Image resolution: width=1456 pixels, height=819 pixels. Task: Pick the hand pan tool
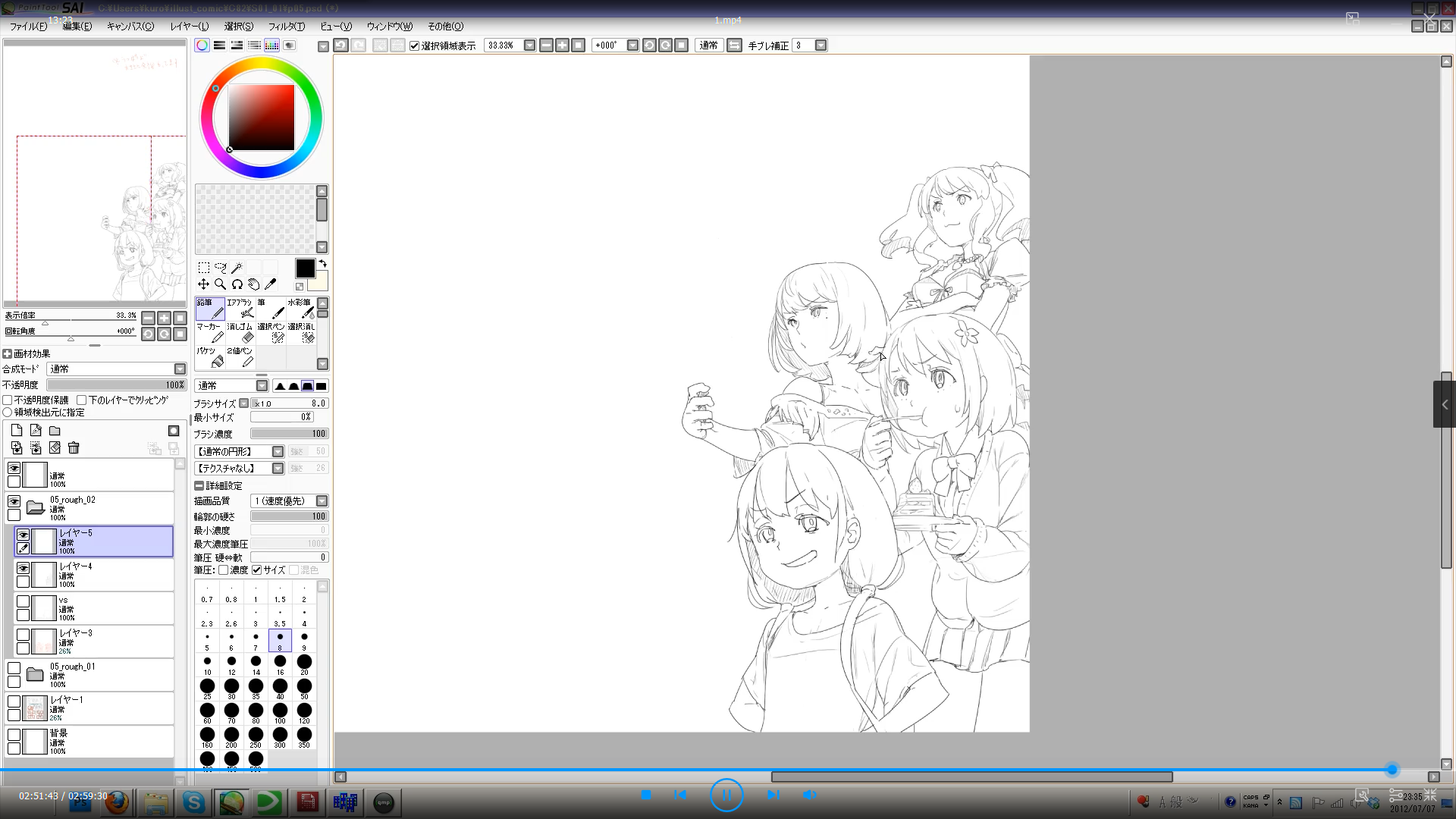coord(254,284)
